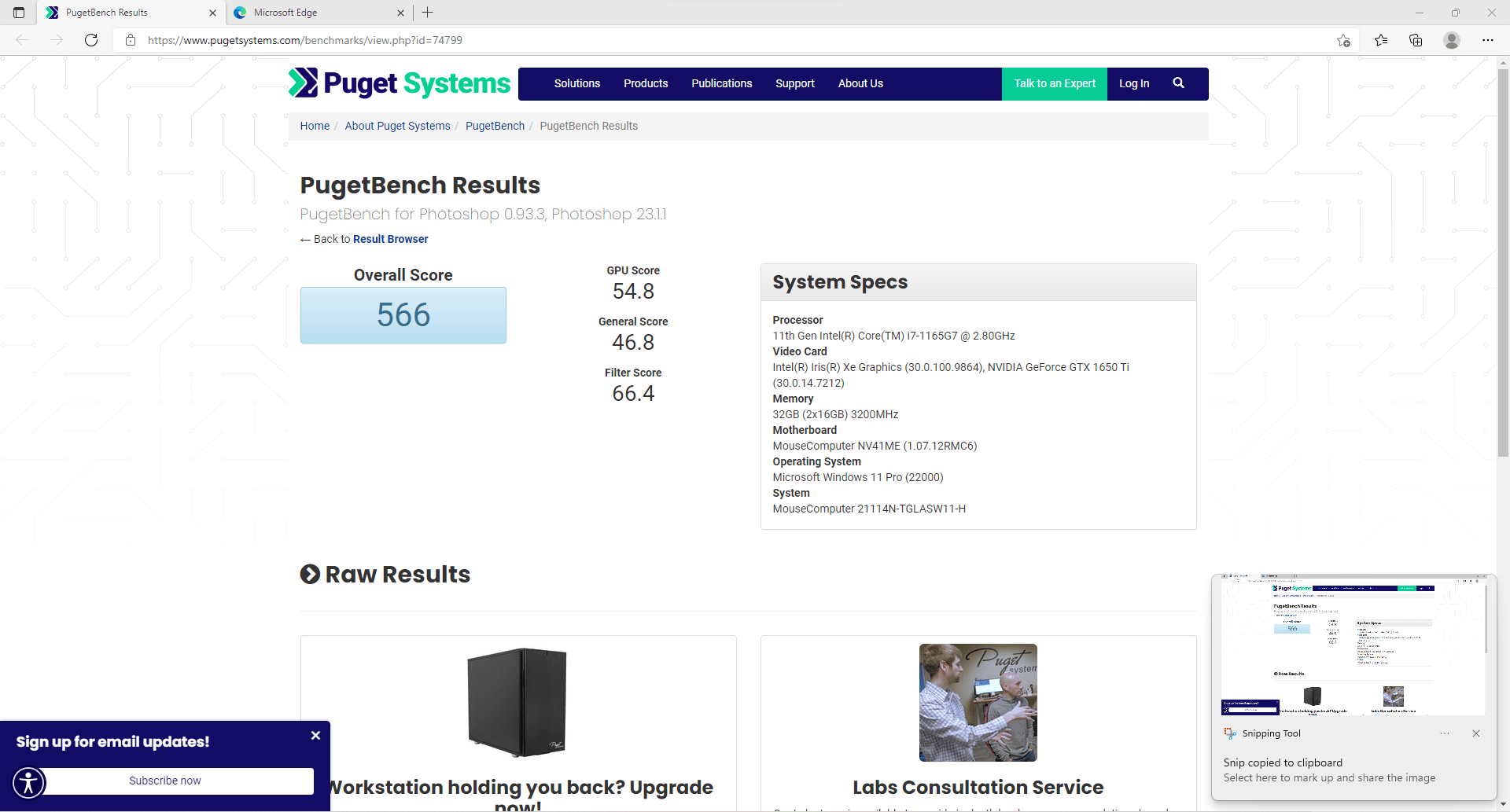Restore down the Edge browser window
Screen dimensions: 1510x812
(x=1456, y=13)
